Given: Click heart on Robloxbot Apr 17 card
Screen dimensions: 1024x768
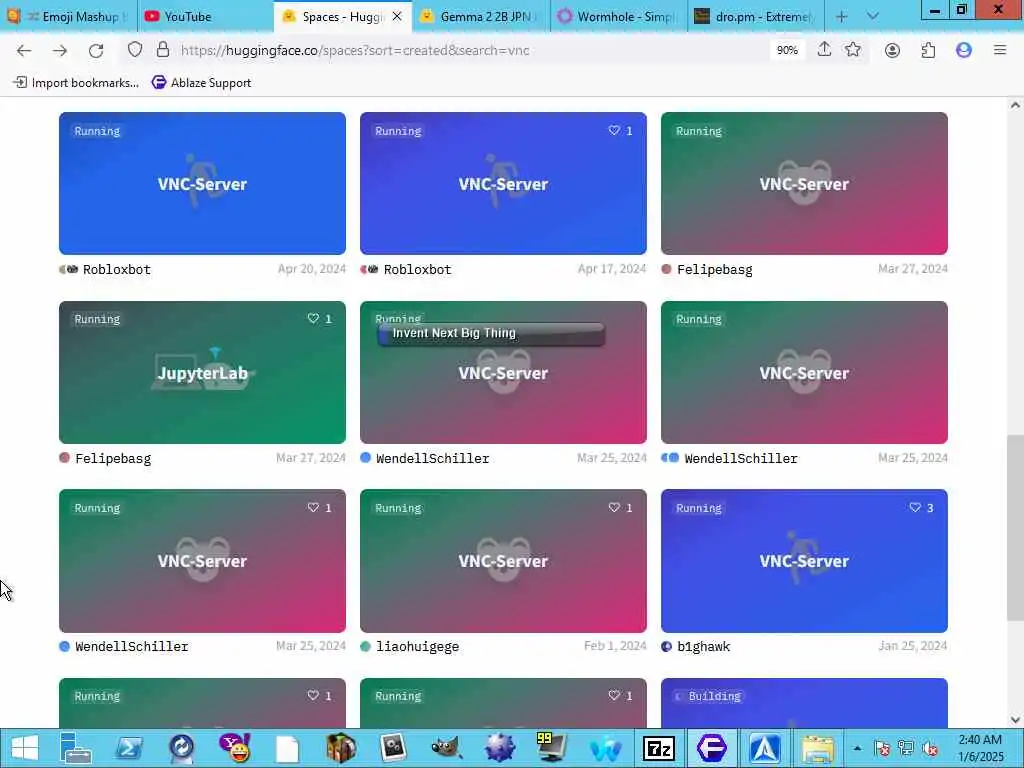Looking at the screenshot, I should 614,131.
